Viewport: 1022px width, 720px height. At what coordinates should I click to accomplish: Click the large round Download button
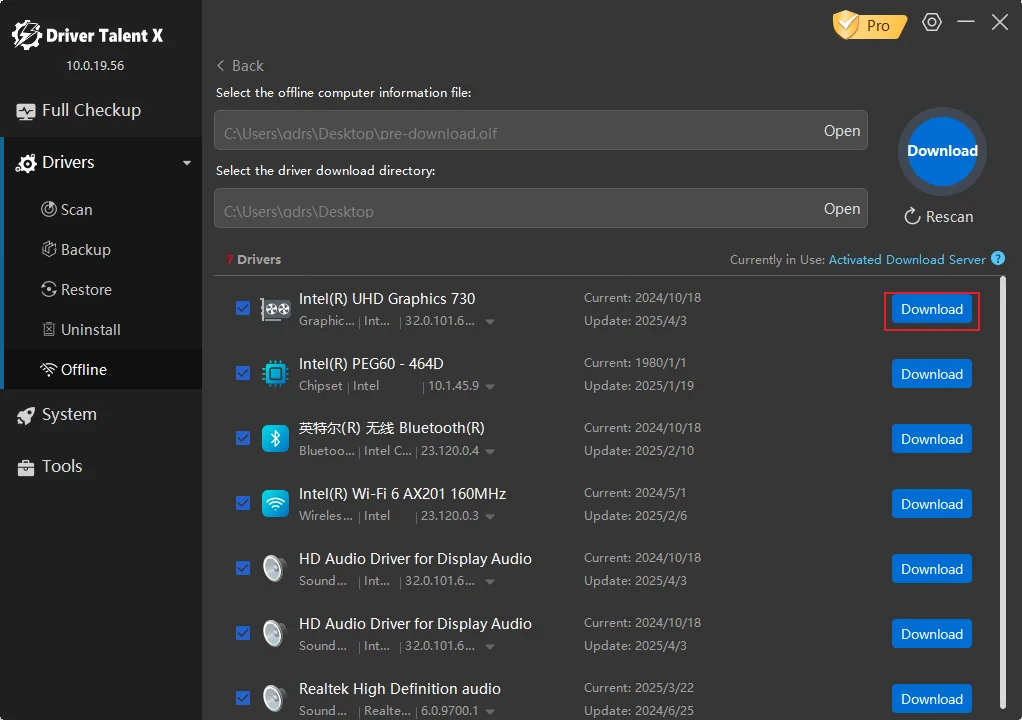click(x=942, y=151)
